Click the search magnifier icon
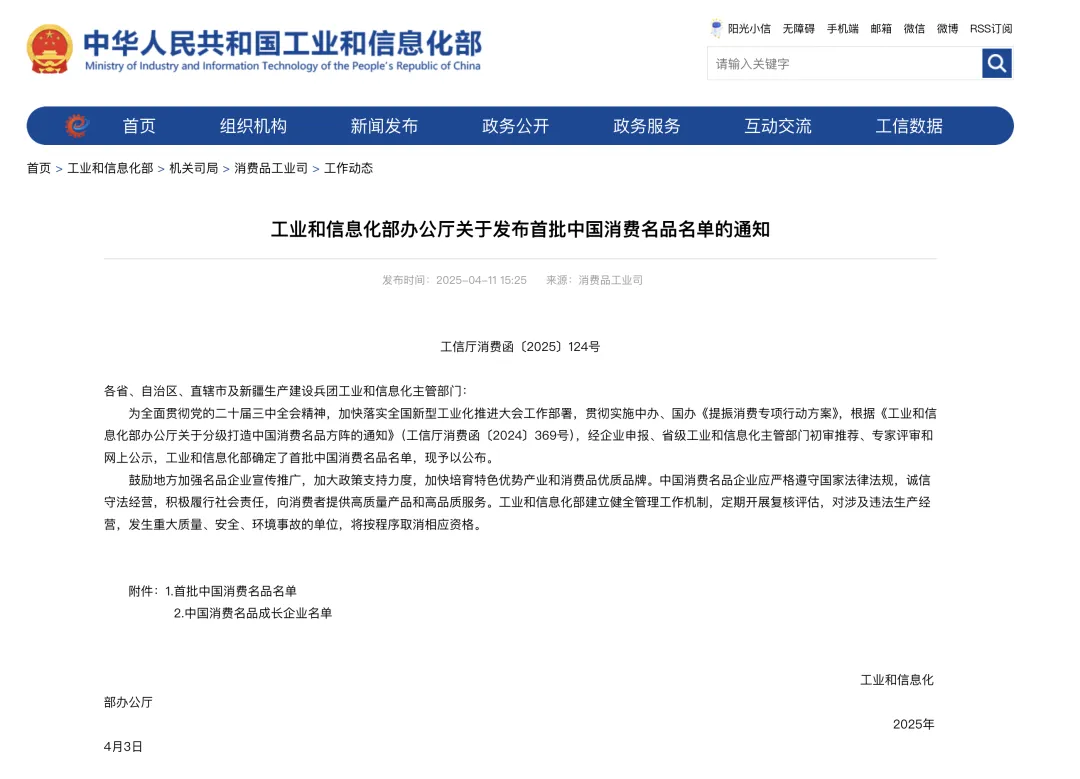Screen dimensions: 1080x779 996,62
